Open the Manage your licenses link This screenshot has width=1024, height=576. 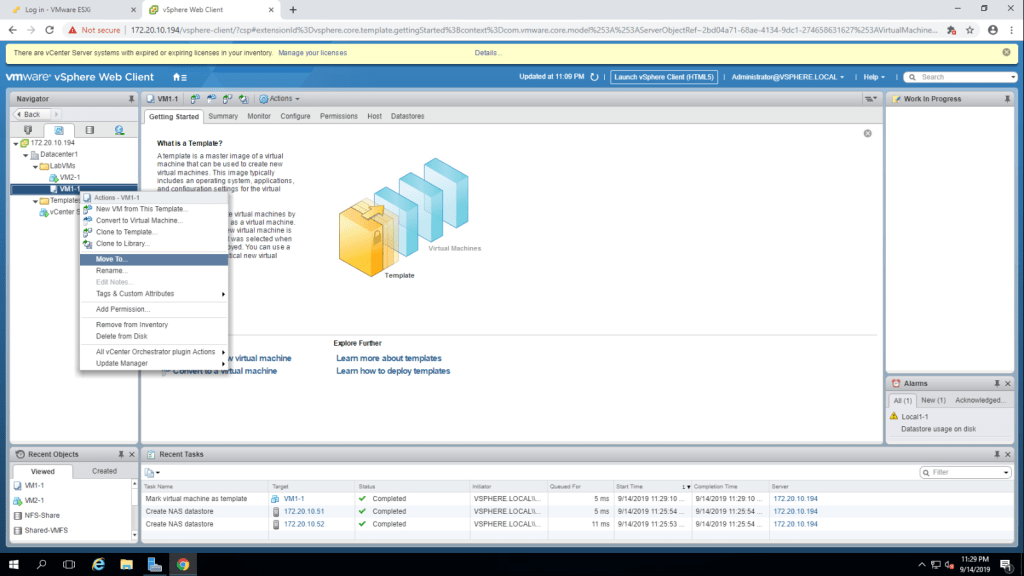pyautogui.click(x=313, y=52)
